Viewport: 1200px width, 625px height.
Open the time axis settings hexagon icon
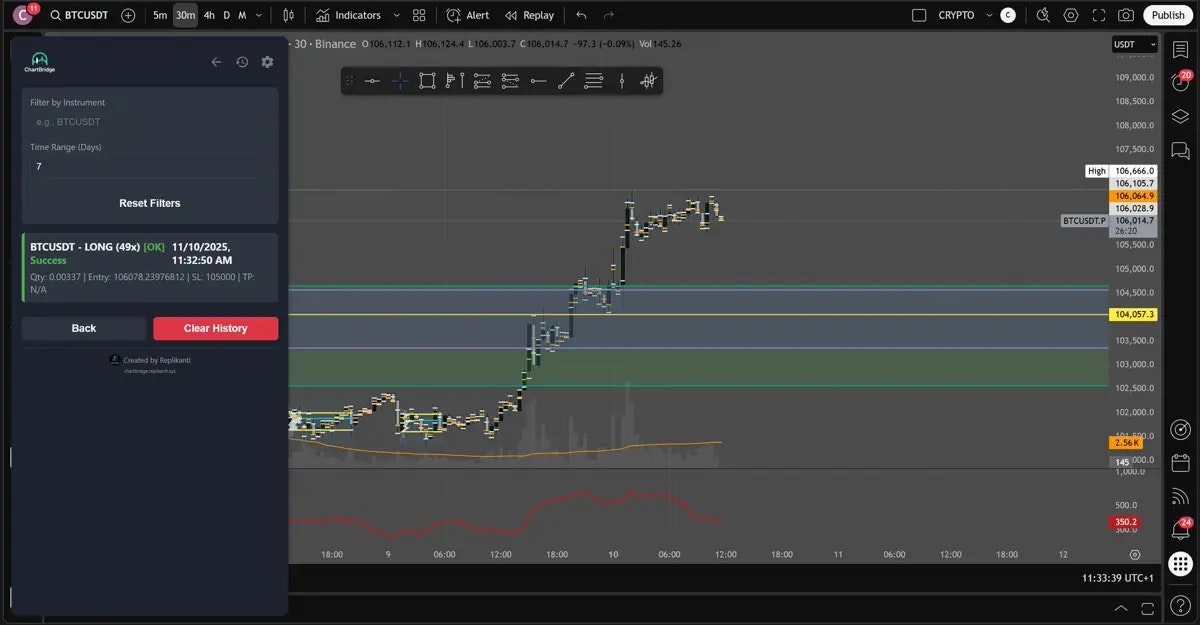(x=1135, y=554)
